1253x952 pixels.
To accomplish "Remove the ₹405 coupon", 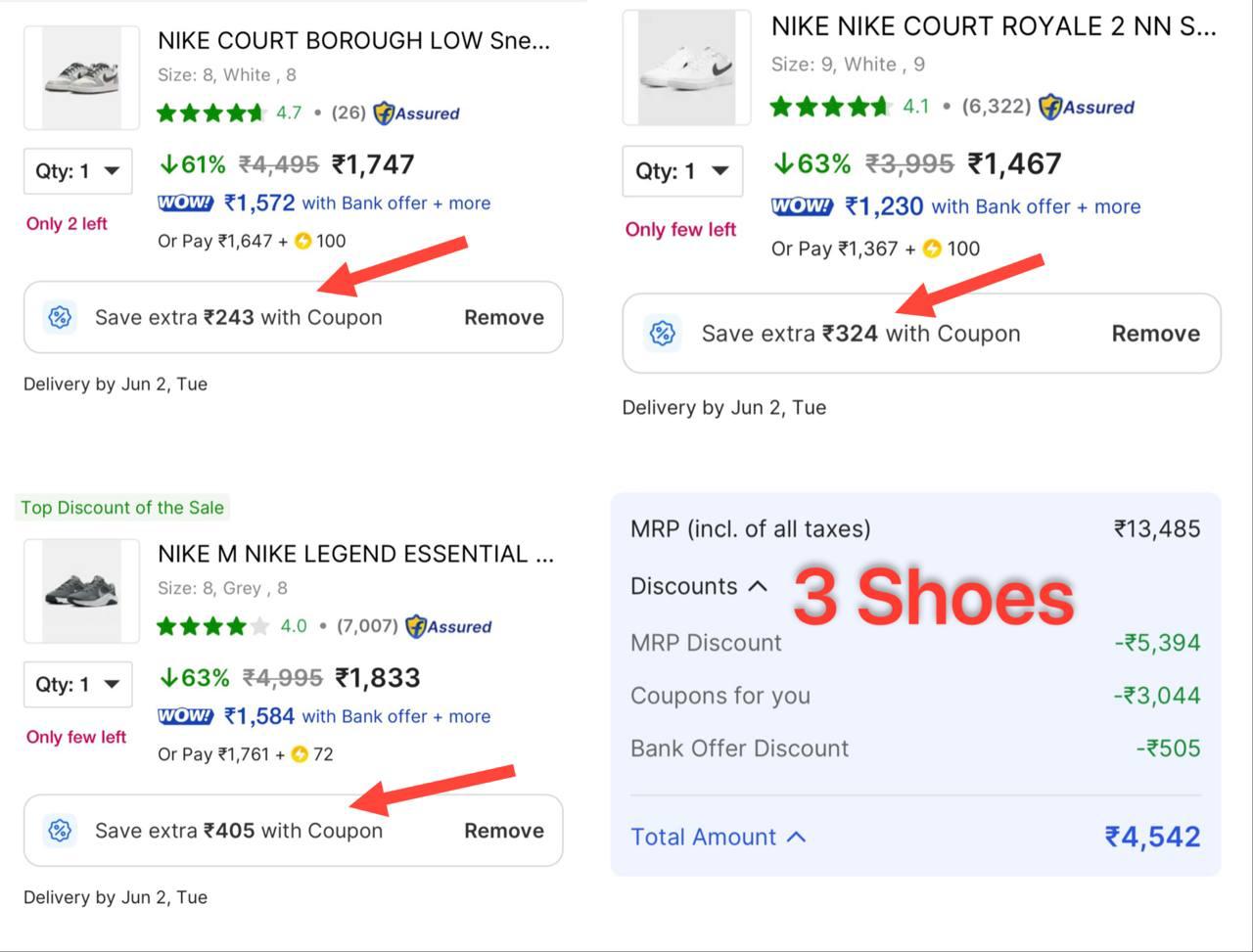I will 504,831.
